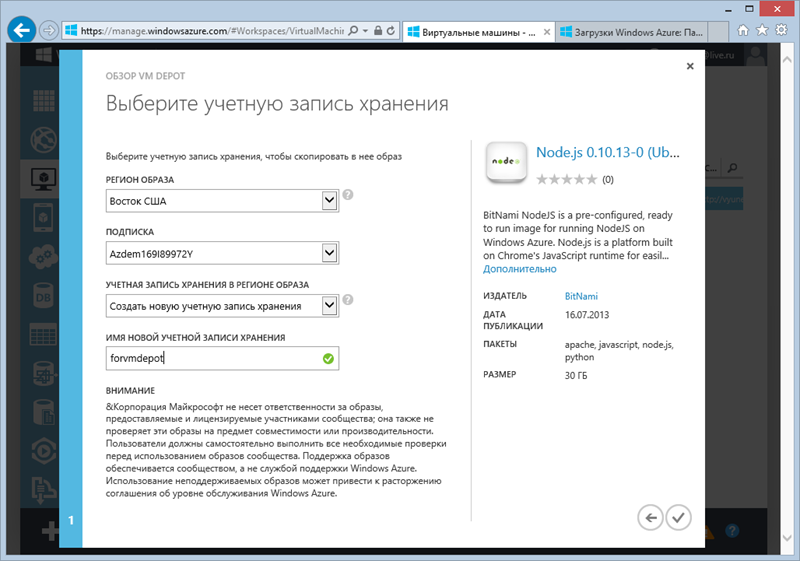Click the user avatar icon at top right
The image size is (800, 561).
click(x=755, y=55)
